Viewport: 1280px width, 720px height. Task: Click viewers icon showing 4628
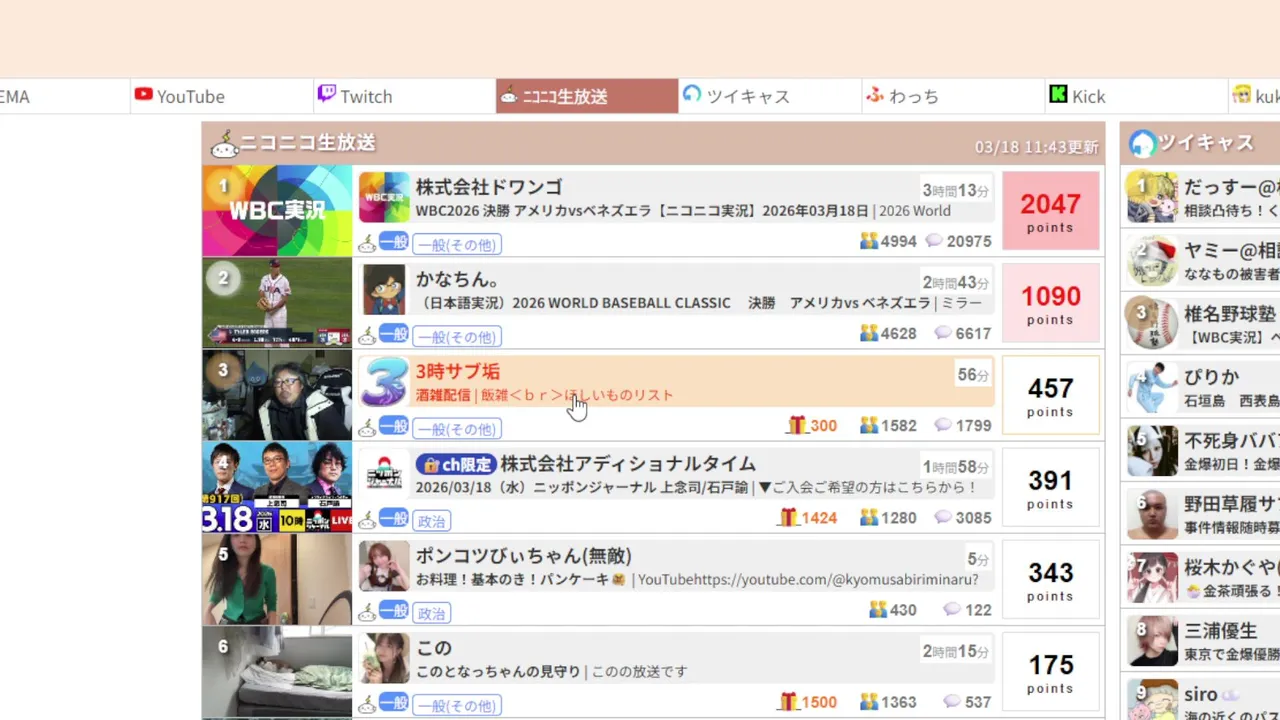coord(869,333)
